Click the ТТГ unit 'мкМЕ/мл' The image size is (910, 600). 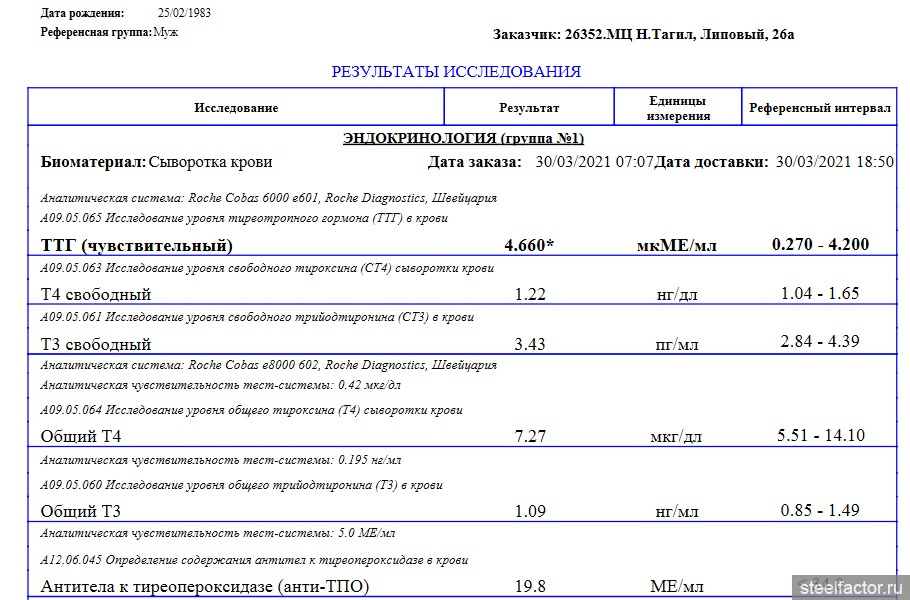click(677, 245)
